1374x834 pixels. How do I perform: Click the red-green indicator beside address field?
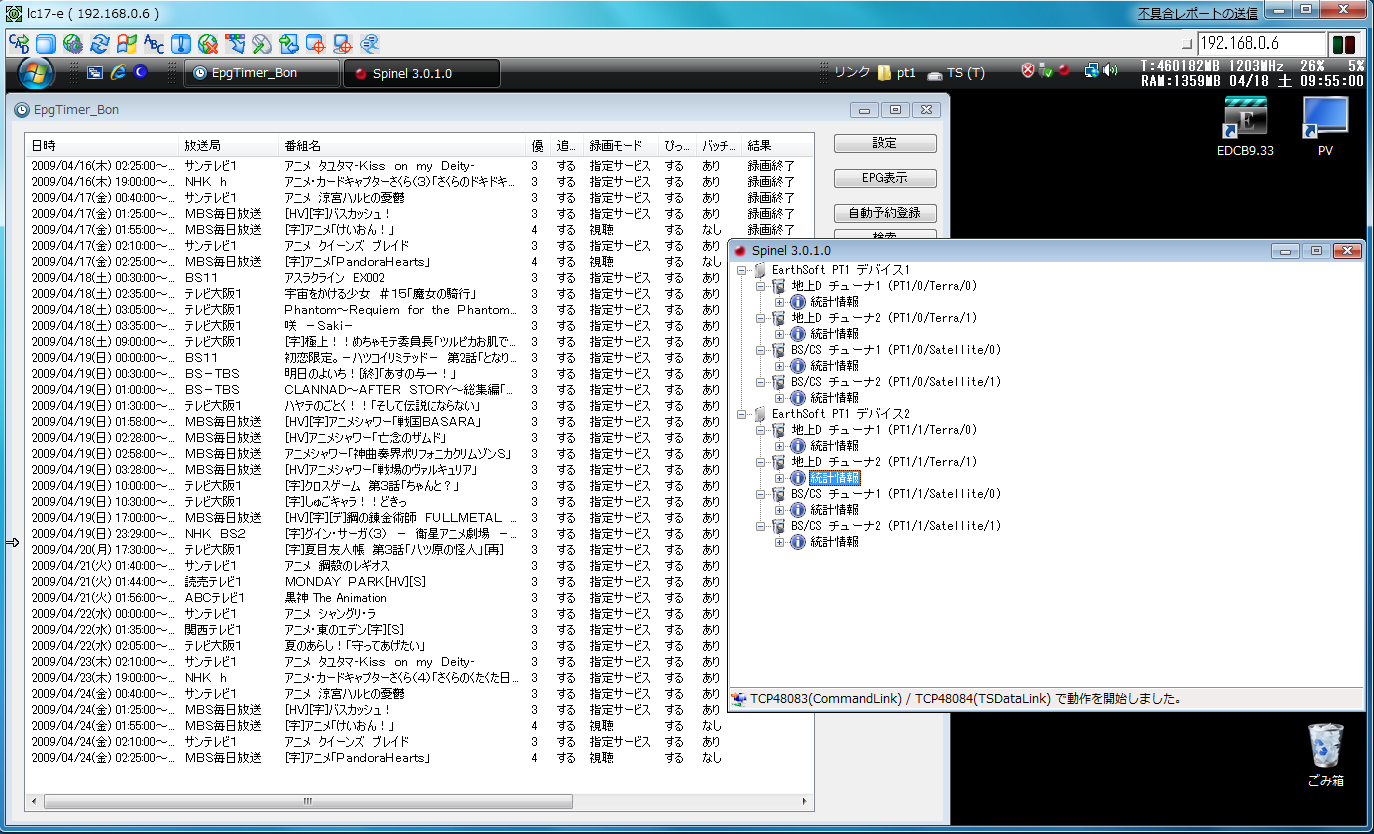[x=1343, y=45]
